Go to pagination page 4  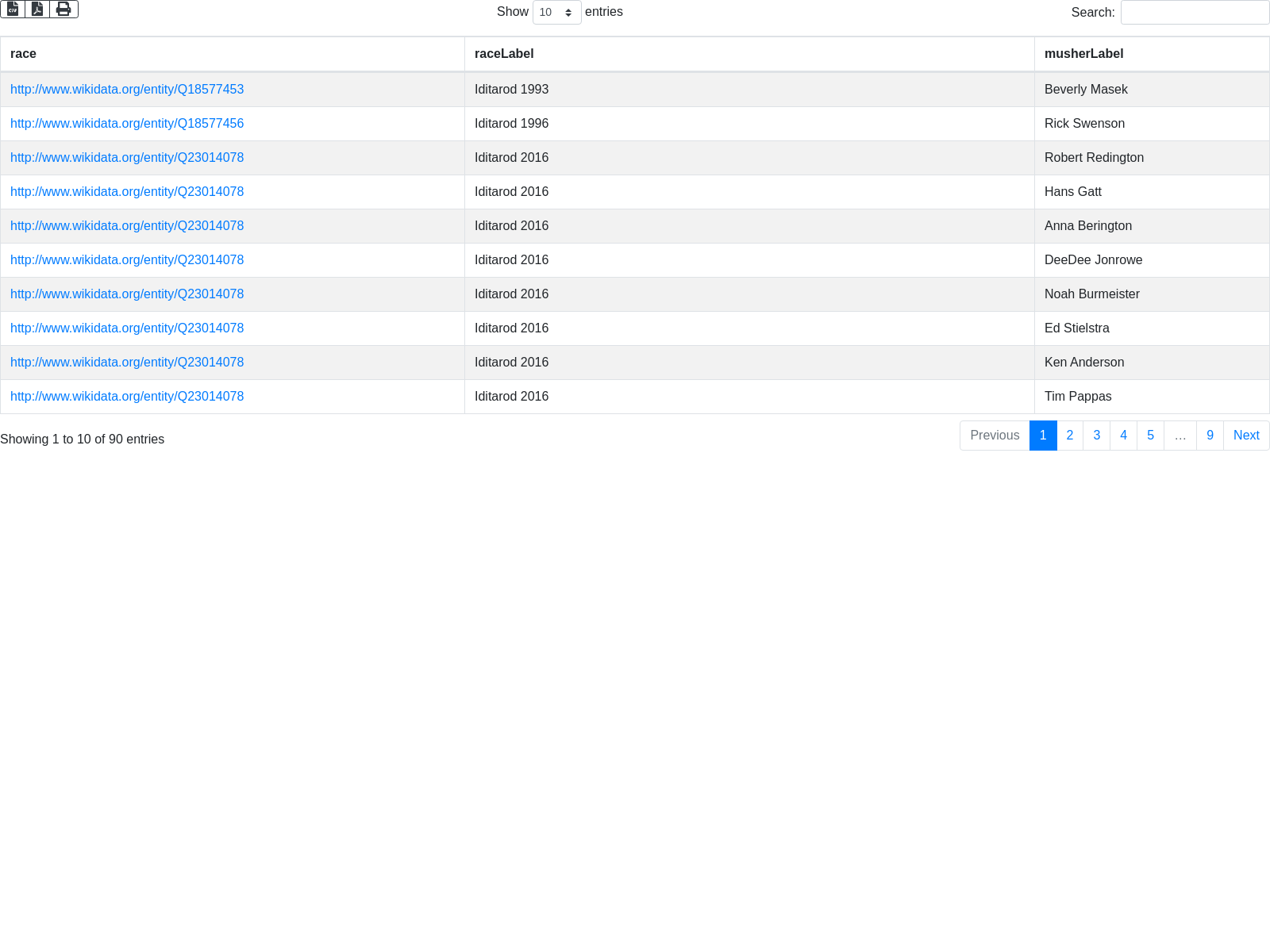(x=1123, y=436)
